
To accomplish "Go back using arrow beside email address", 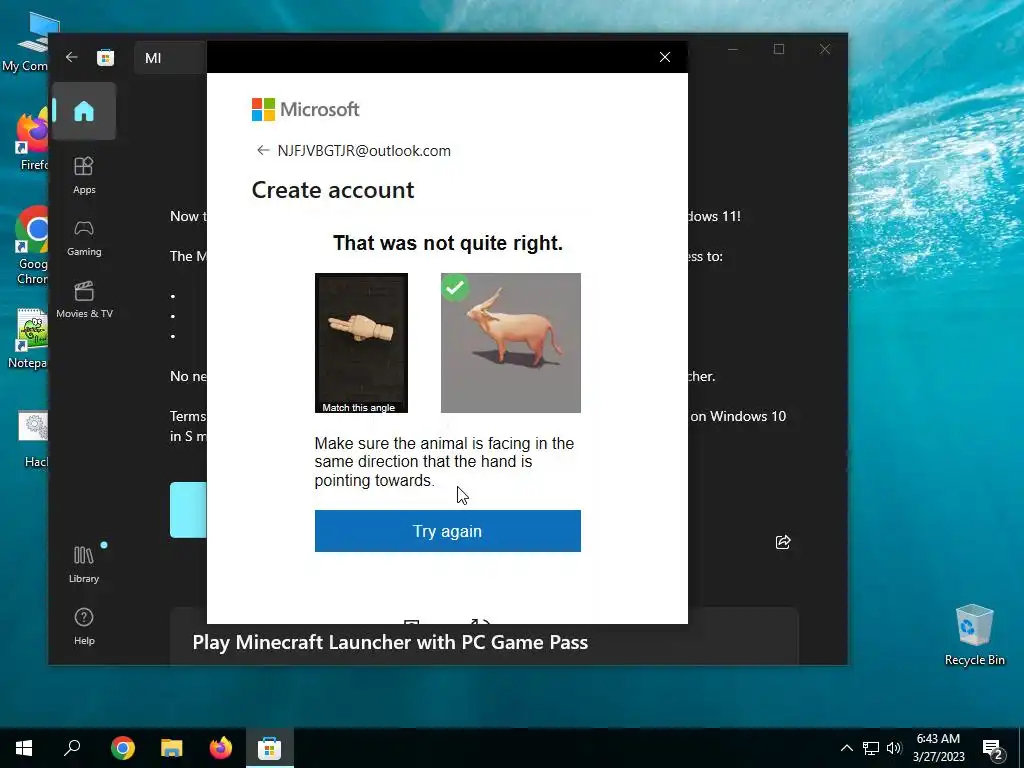I will coord(263,150).
